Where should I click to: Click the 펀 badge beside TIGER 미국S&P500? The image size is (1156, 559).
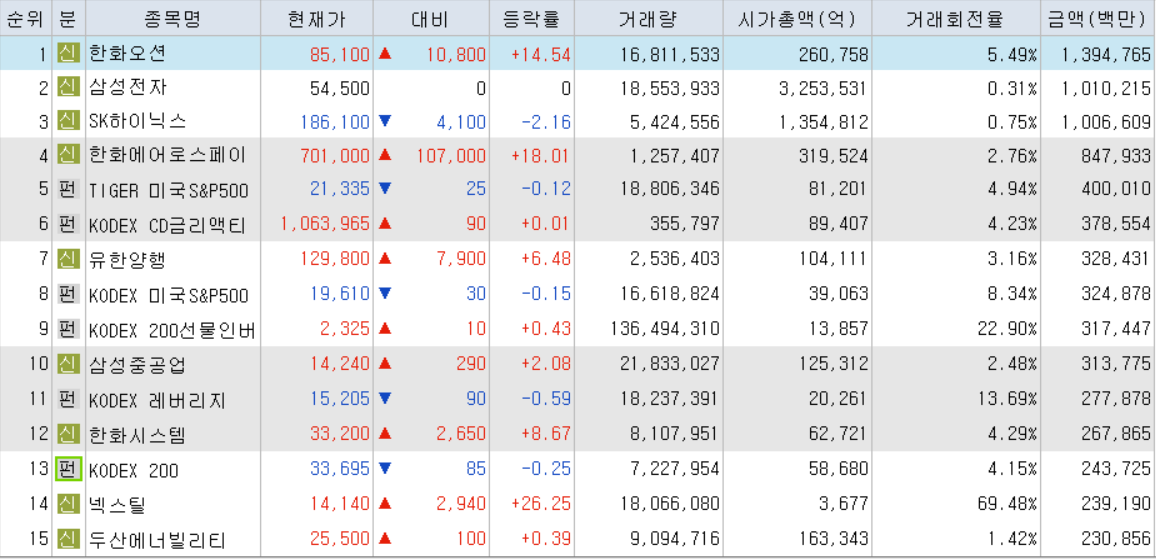[x=68, y=190]
